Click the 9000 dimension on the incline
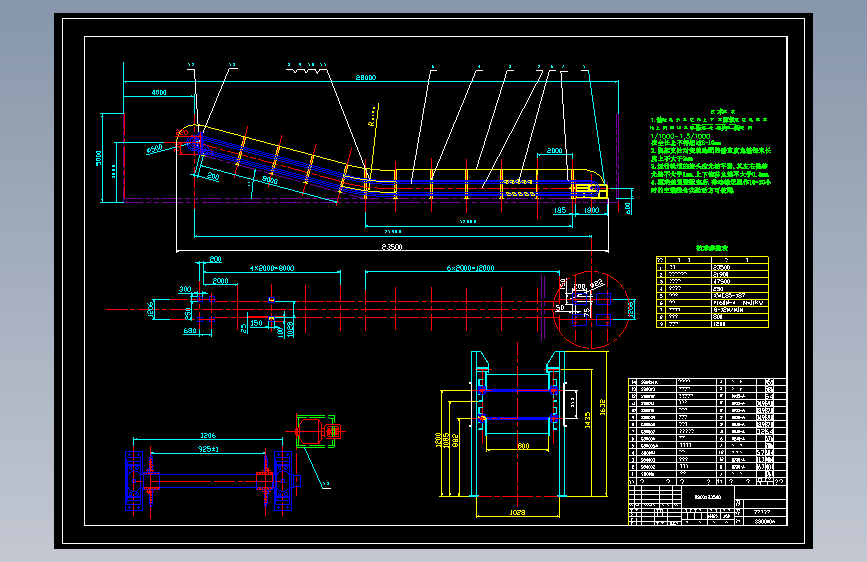Image resolution: width=867 pixels, height=562 pixels. (269, 180)
